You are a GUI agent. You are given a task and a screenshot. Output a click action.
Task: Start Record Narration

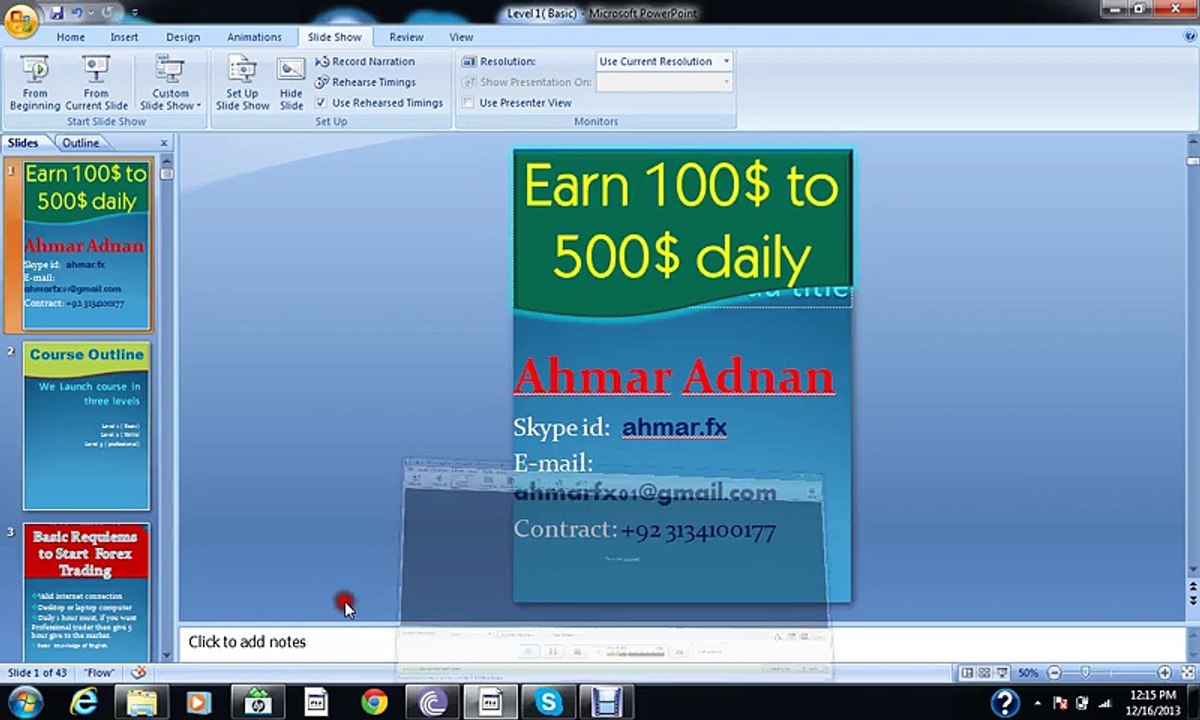(365, 61)
